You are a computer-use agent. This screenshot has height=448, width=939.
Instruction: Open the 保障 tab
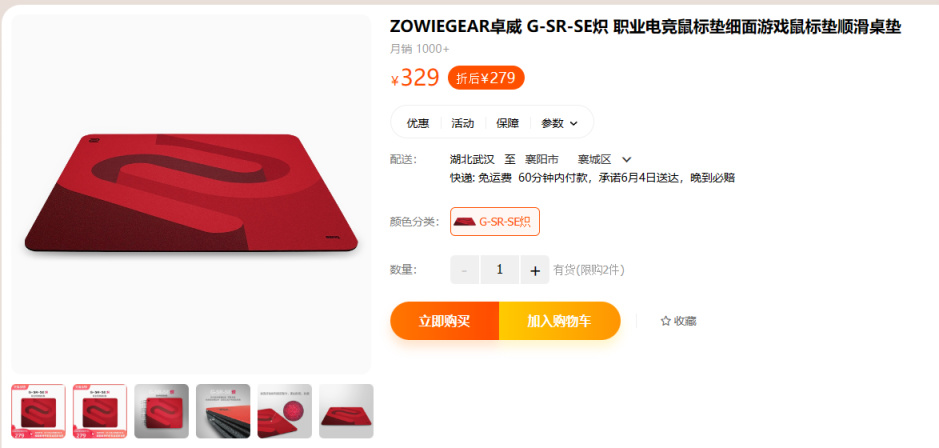click(x=507, y=123)
